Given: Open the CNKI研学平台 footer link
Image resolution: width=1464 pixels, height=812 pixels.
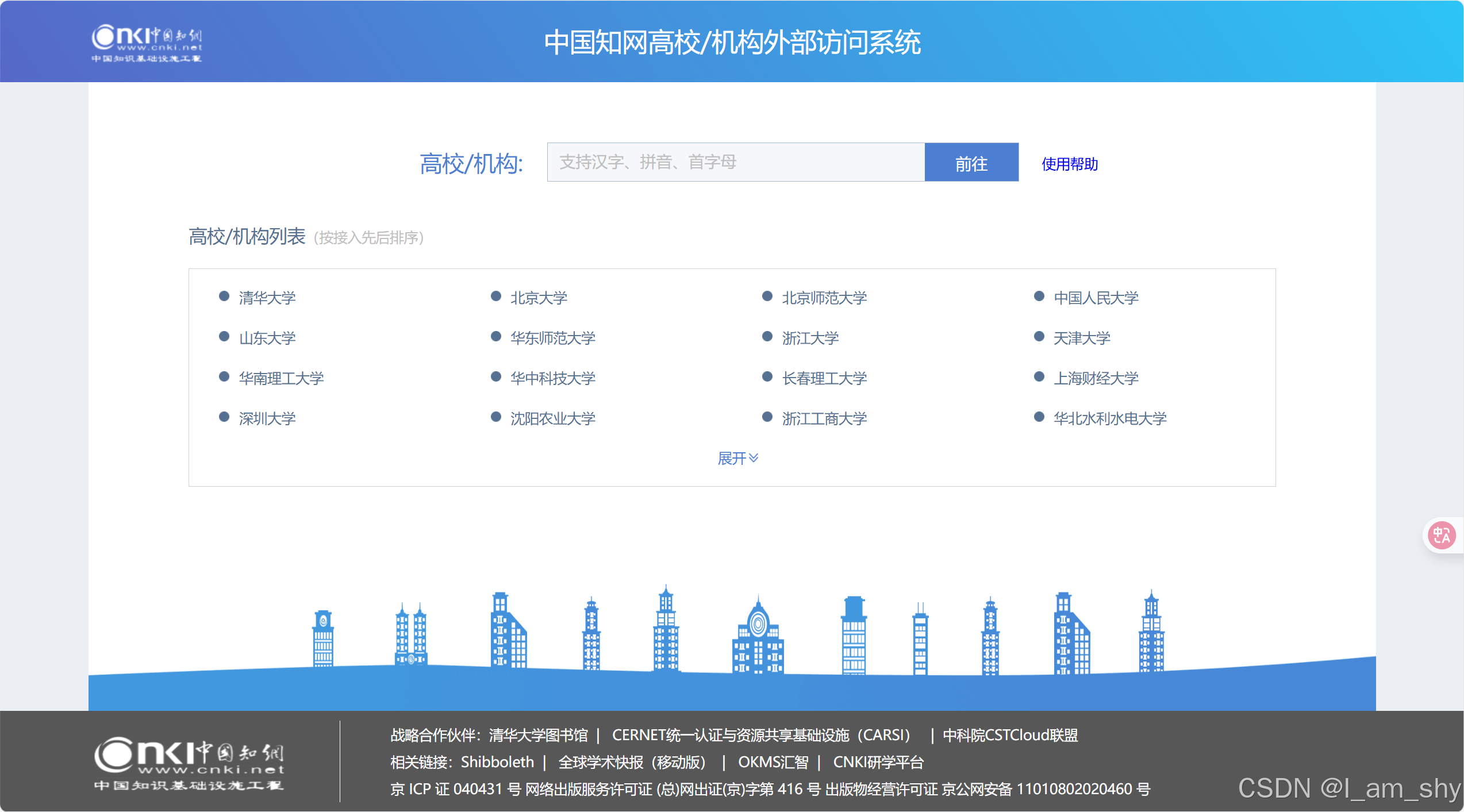Looking at the screenshot, I should click(878, 762).
